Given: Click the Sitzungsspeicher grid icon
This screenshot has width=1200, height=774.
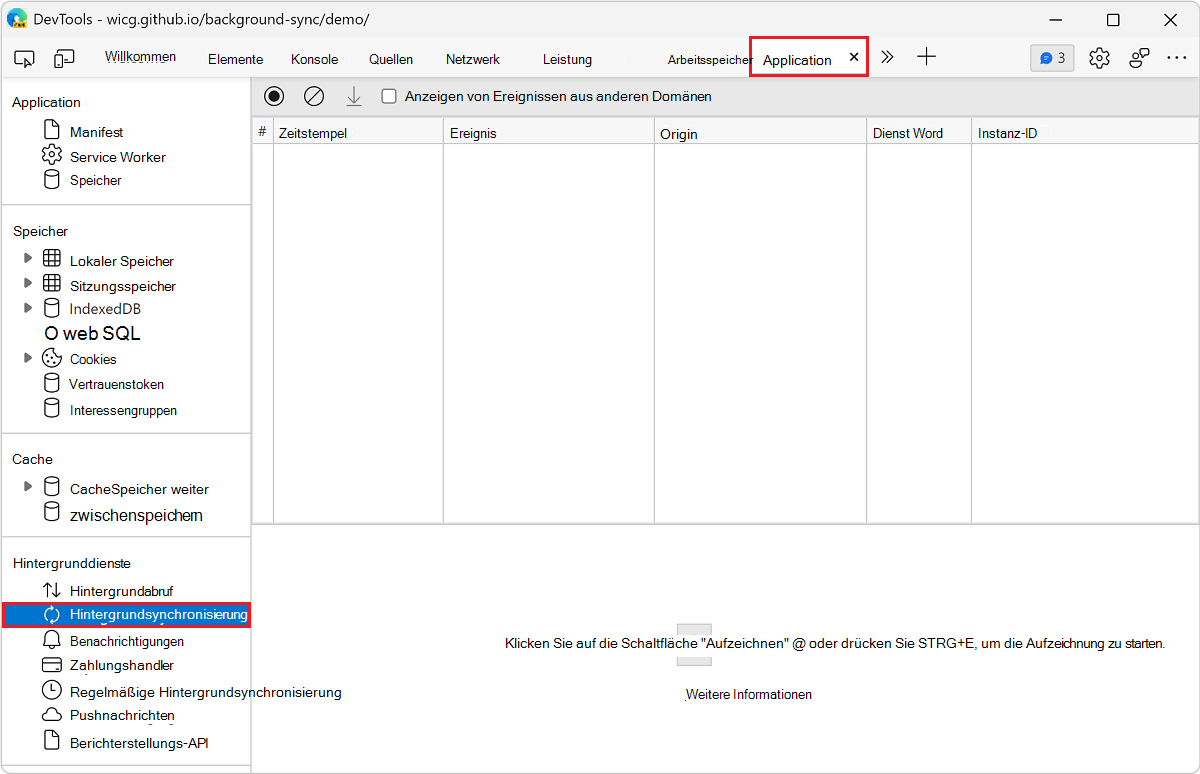Looking at the screenshot, I should (52, 284).
